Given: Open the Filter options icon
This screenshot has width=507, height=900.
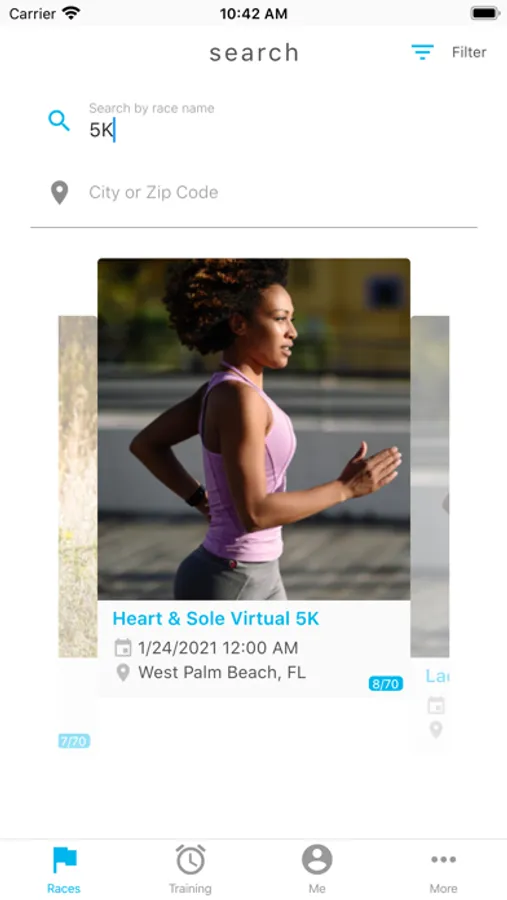Looking at the screenshot, I should 422,52.
